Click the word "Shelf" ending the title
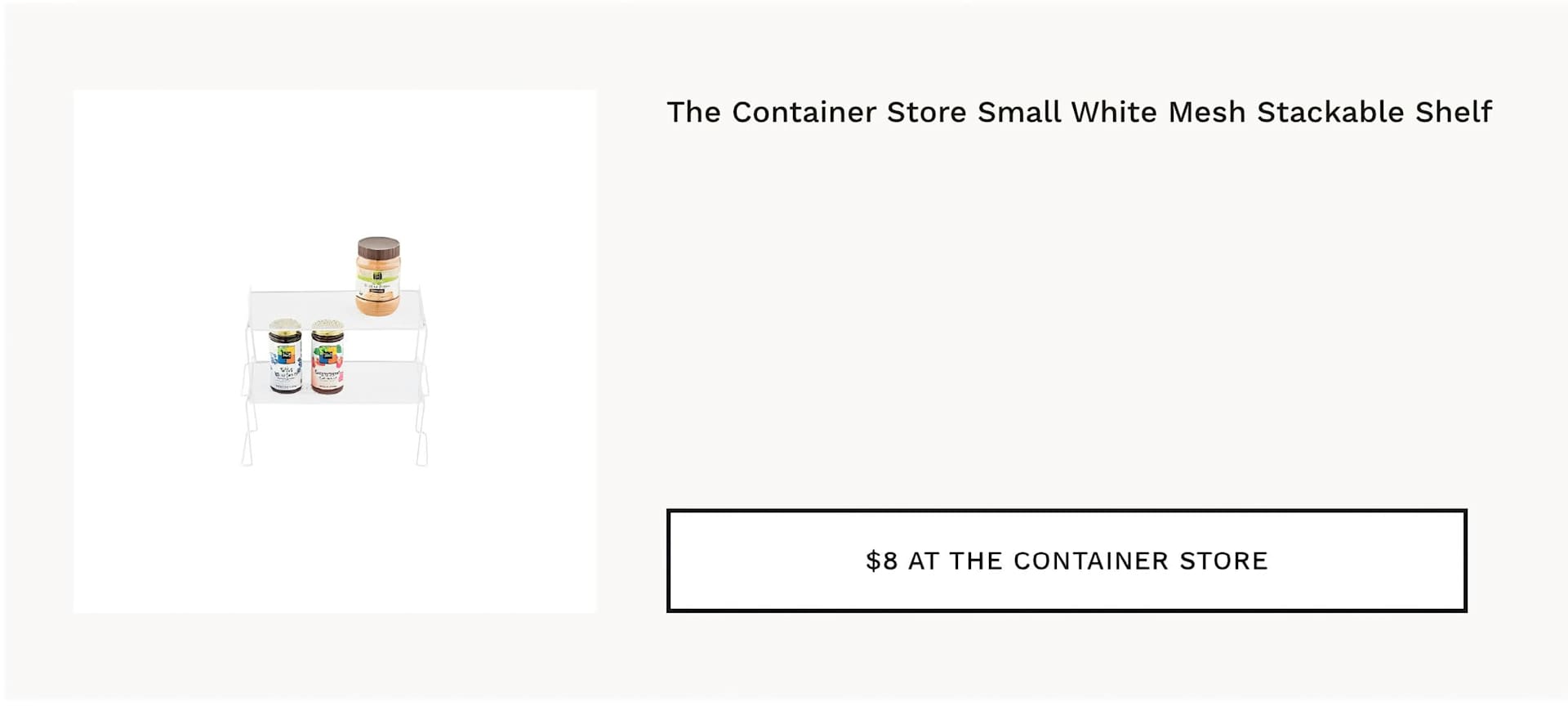 [x=1454, y=112]
